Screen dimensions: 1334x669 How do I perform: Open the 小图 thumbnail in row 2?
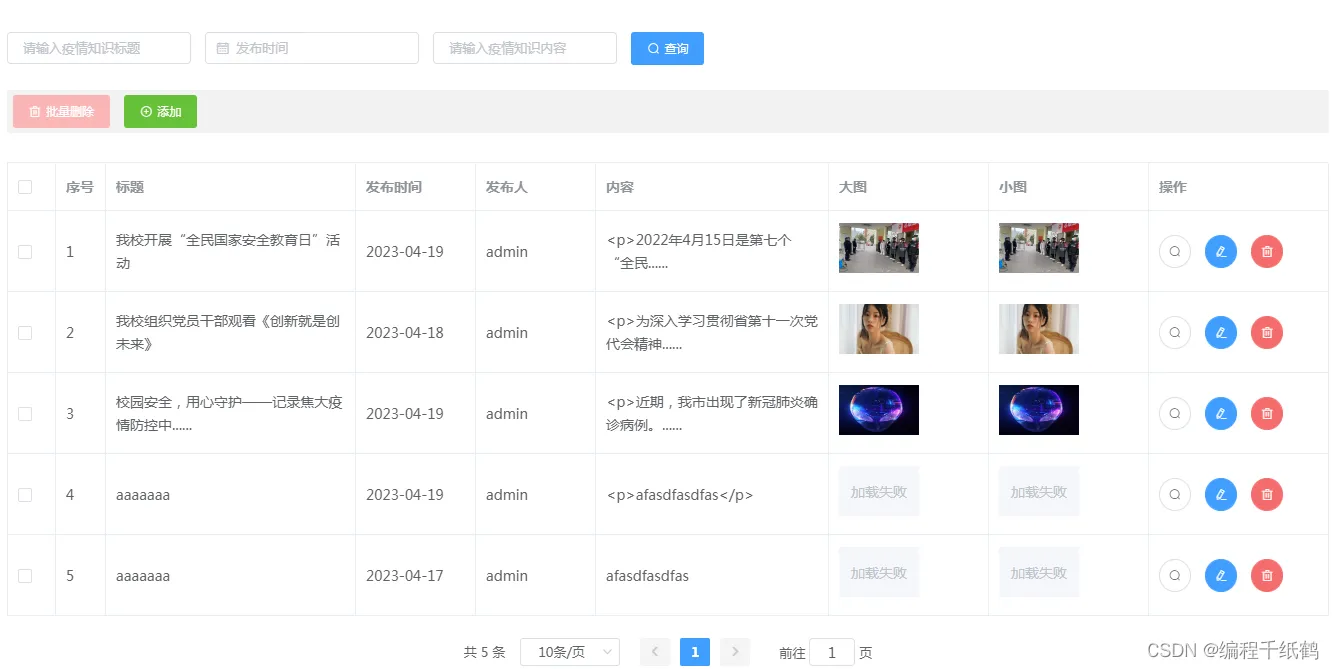click(x=1039, y=329)
